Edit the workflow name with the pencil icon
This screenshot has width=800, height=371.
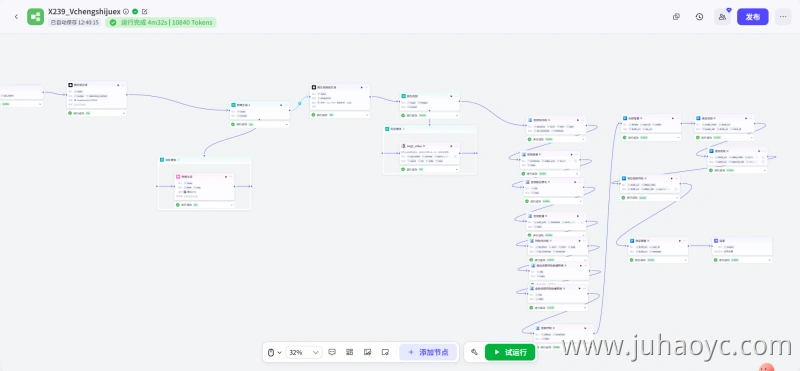click(x=145, y=11)
